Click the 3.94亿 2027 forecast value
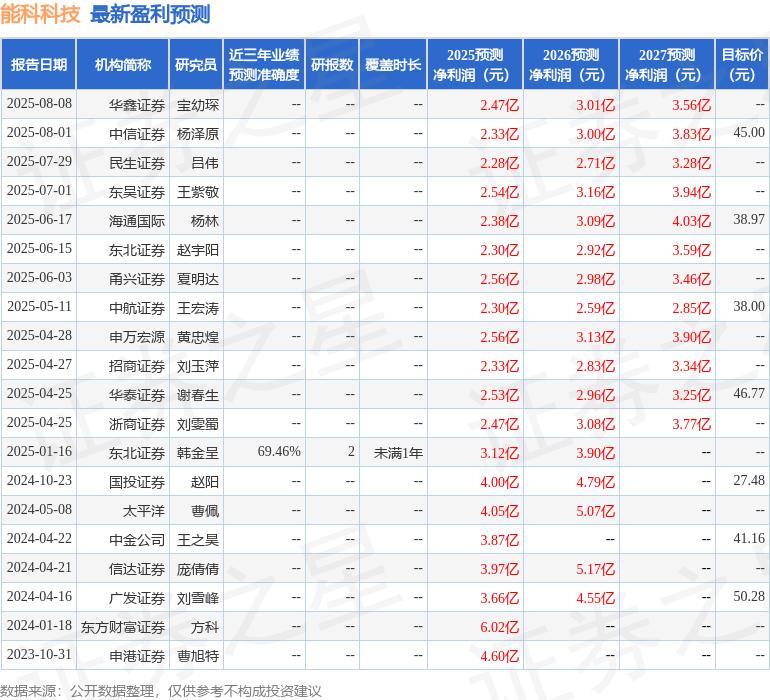The height and width of the screenshot is (700, 770). pos(691,192)
